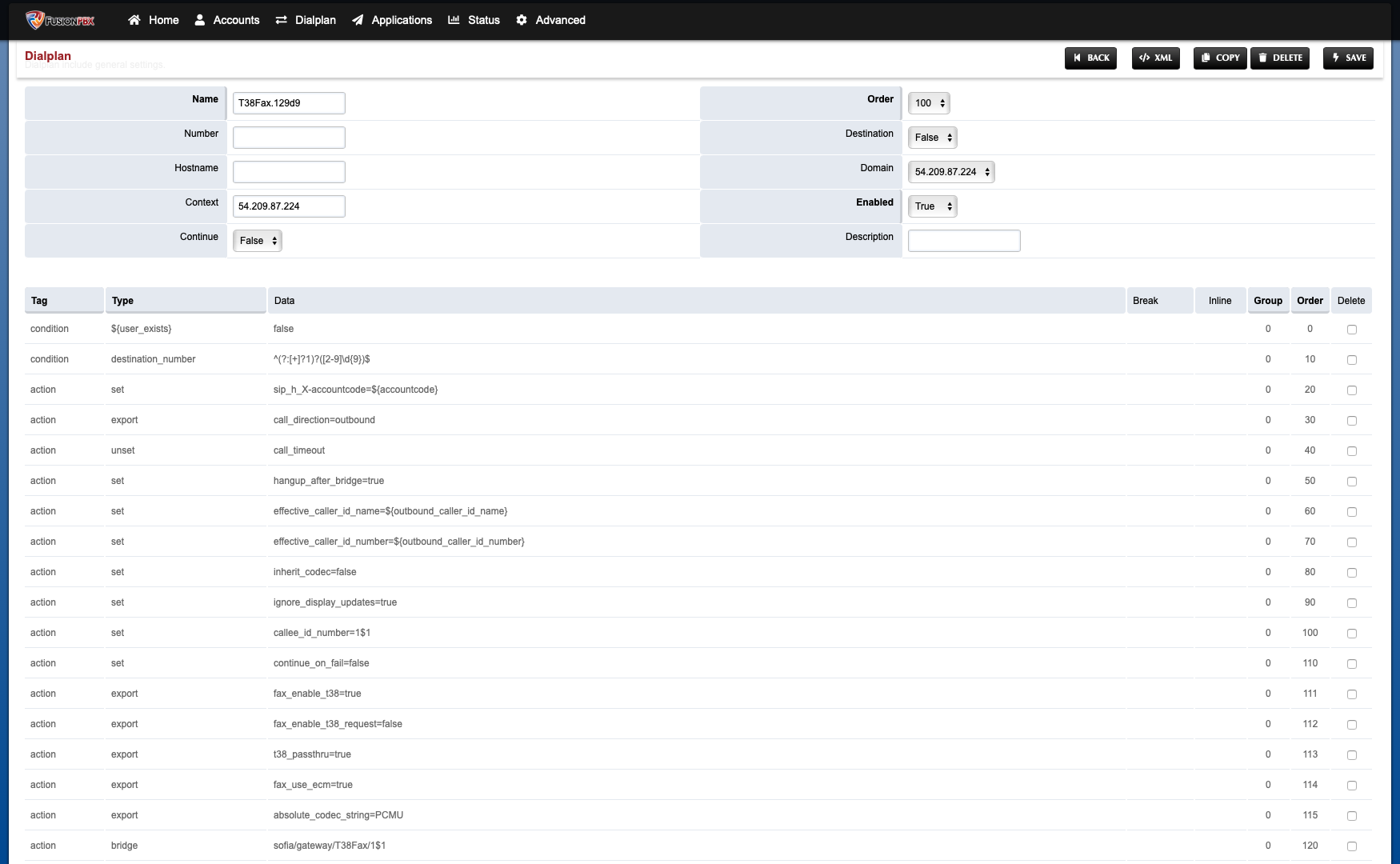Check the Delete checkbox for the bridge action
This screenshot has height=864, width=1400.
1352,846
